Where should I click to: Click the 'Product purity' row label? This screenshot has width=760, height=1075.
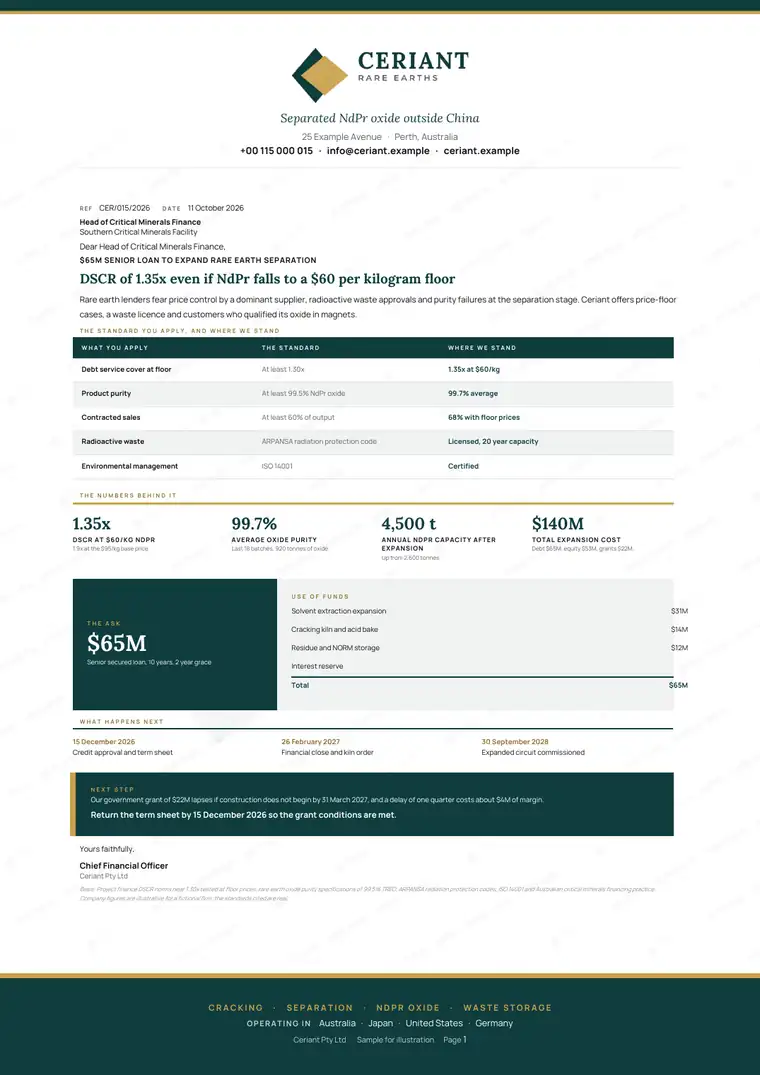(106, 394)
